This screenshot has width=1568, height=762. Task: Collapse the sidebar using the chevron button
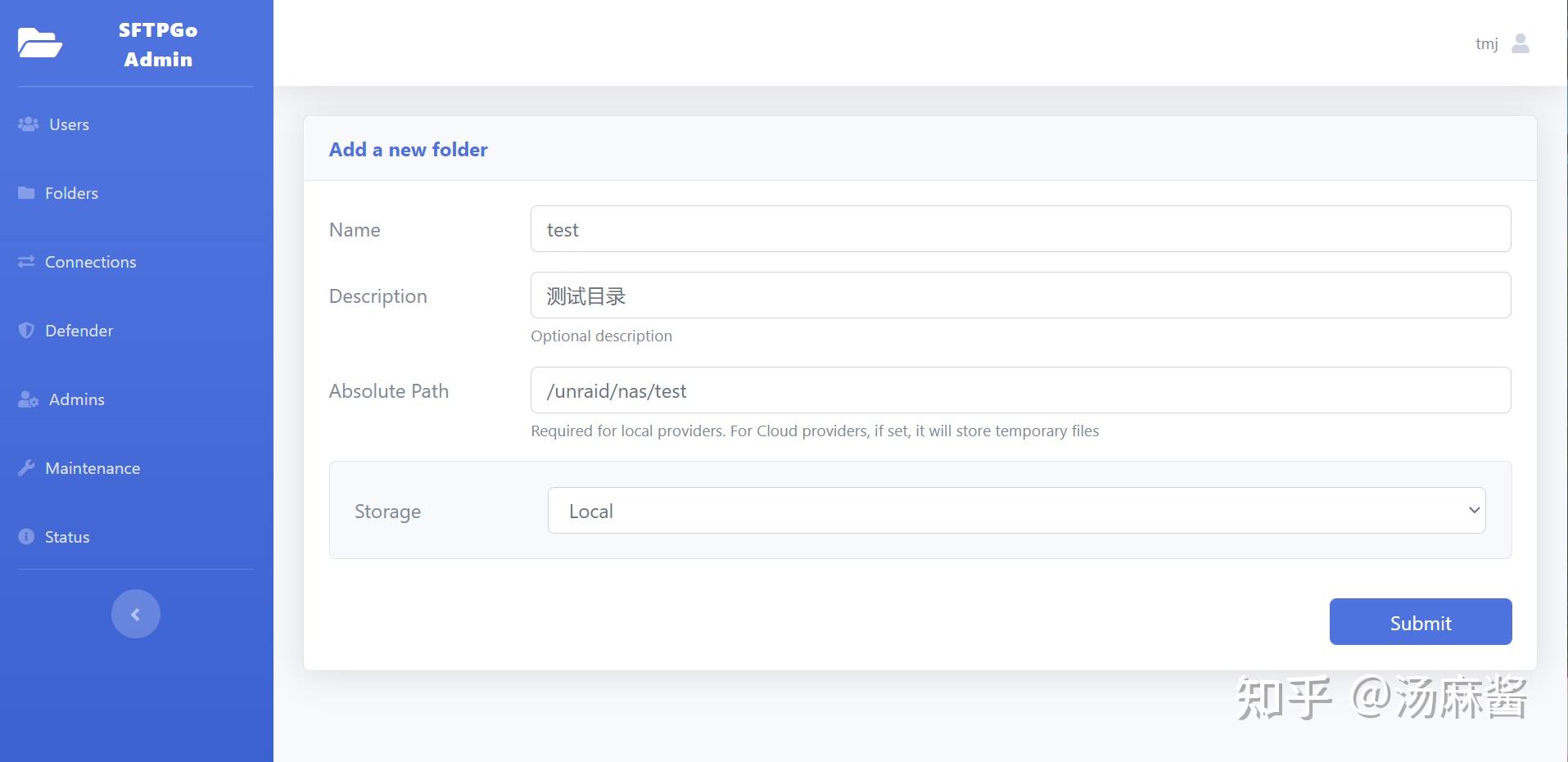pos(135,613)
